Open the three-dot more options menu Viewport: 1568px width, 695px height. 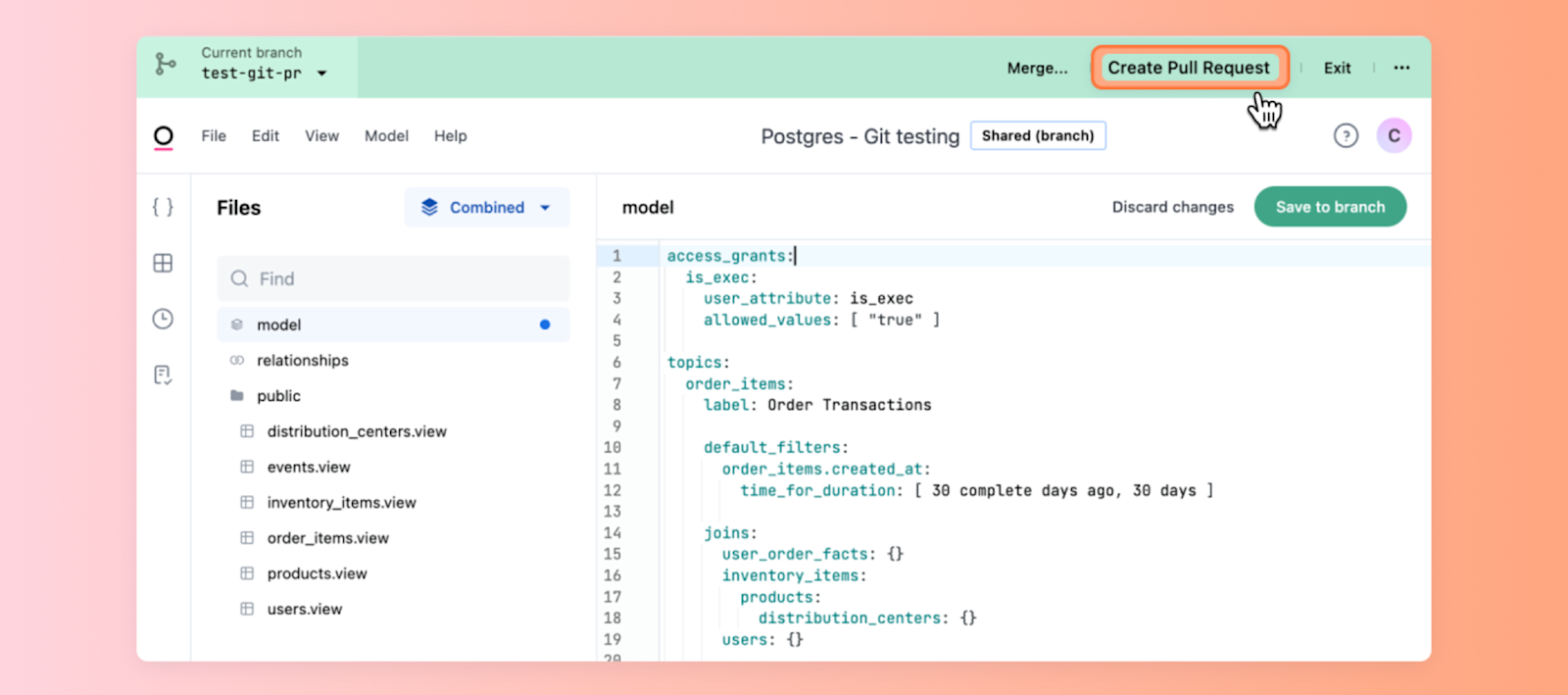pyautogui.click(x=1401, y=68)
